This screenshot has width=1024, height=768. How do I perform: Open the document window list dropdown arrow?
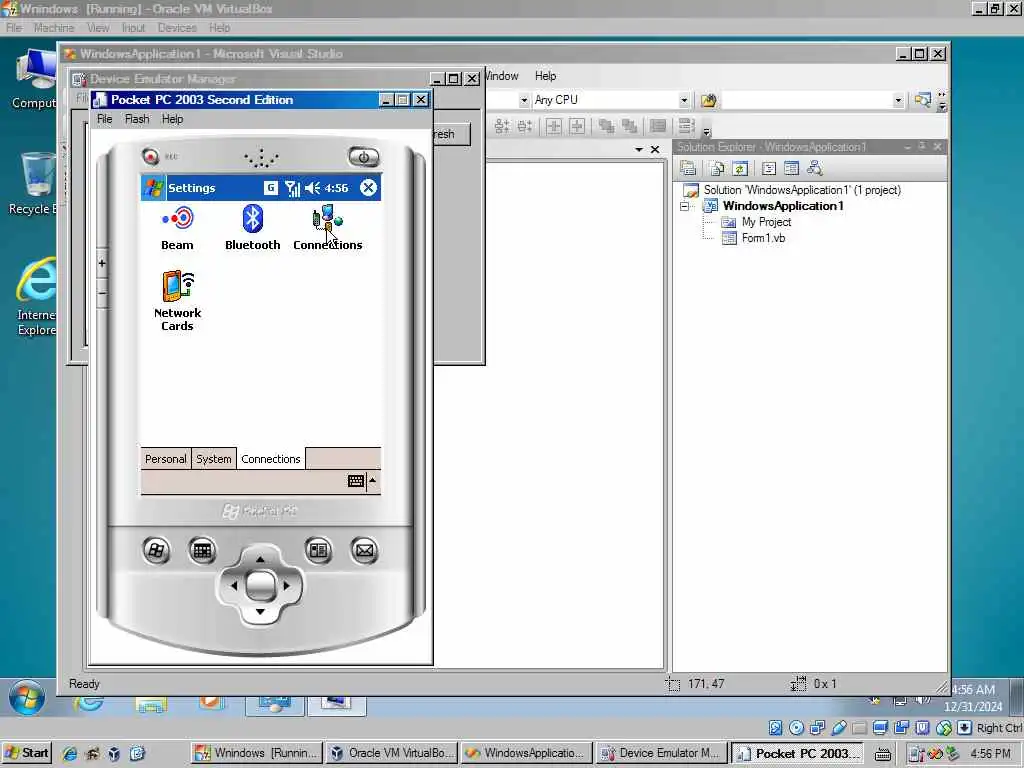(x=639, y=150)
